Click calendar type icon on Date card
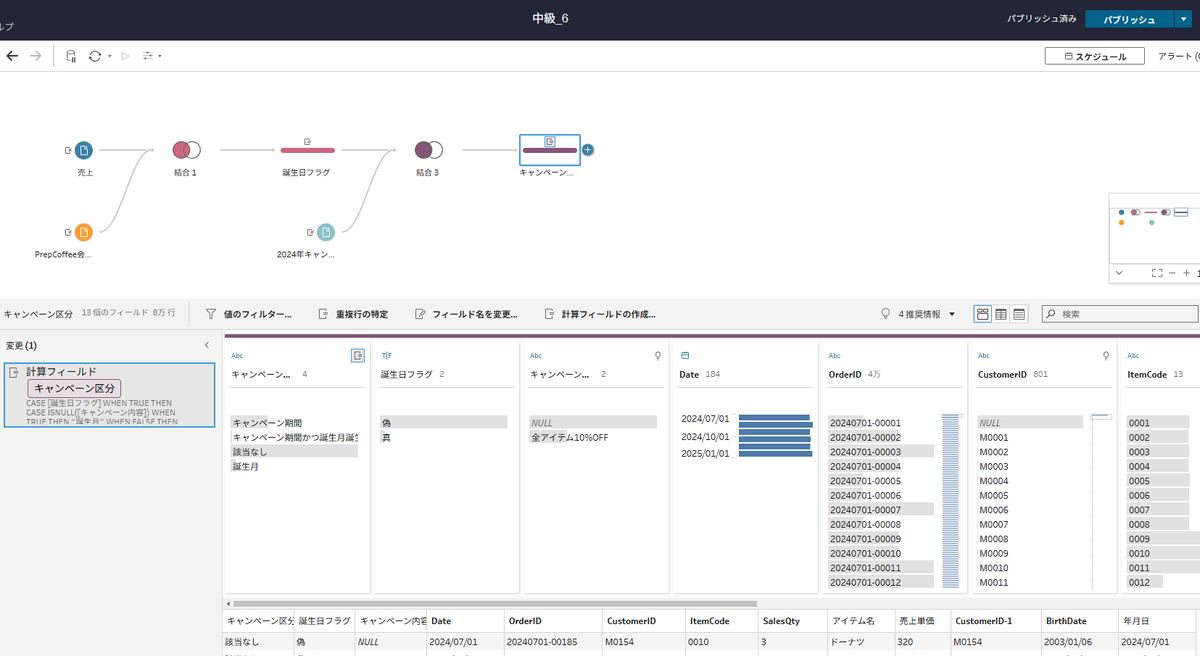This screenshot has width=1200, height=656. 684,355
